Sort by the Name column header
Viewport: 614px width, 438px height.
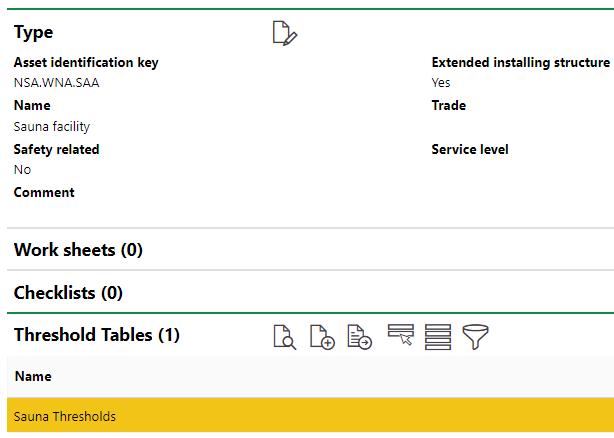point(32,377)
